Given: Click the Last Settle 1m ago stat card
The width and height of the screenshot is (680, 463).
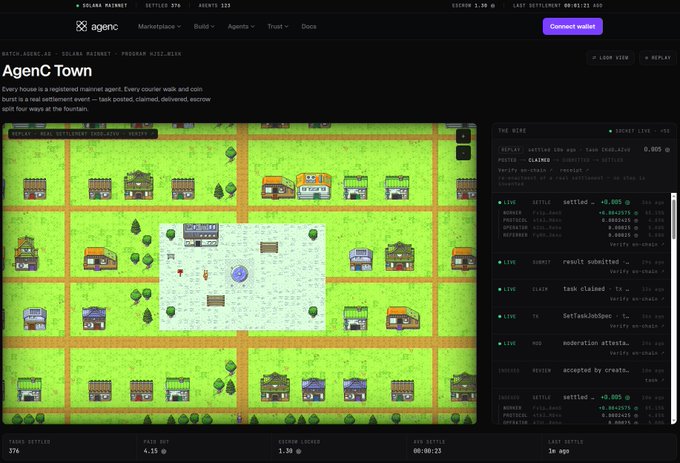Looking at the screenshot, I should coord(609,447).
